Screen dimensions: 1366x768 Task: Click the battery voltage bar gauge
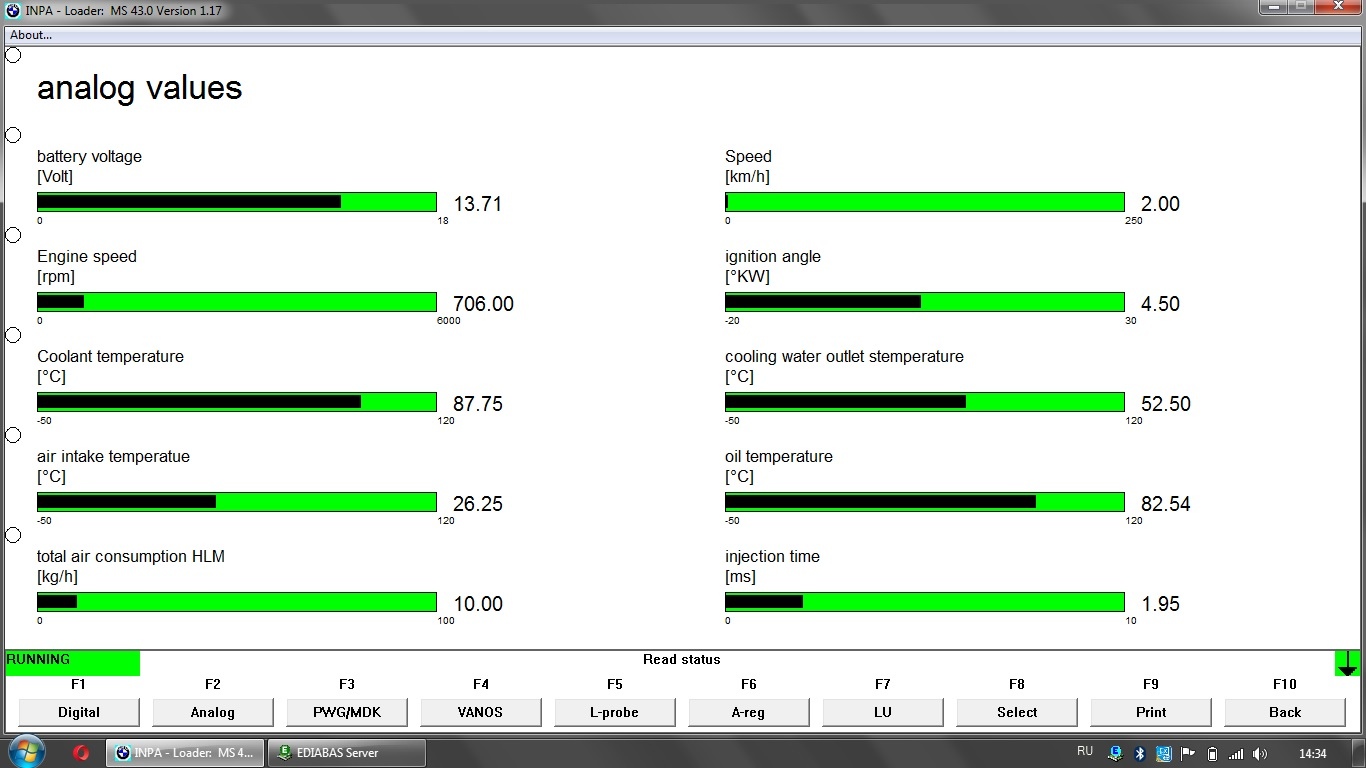237,202
